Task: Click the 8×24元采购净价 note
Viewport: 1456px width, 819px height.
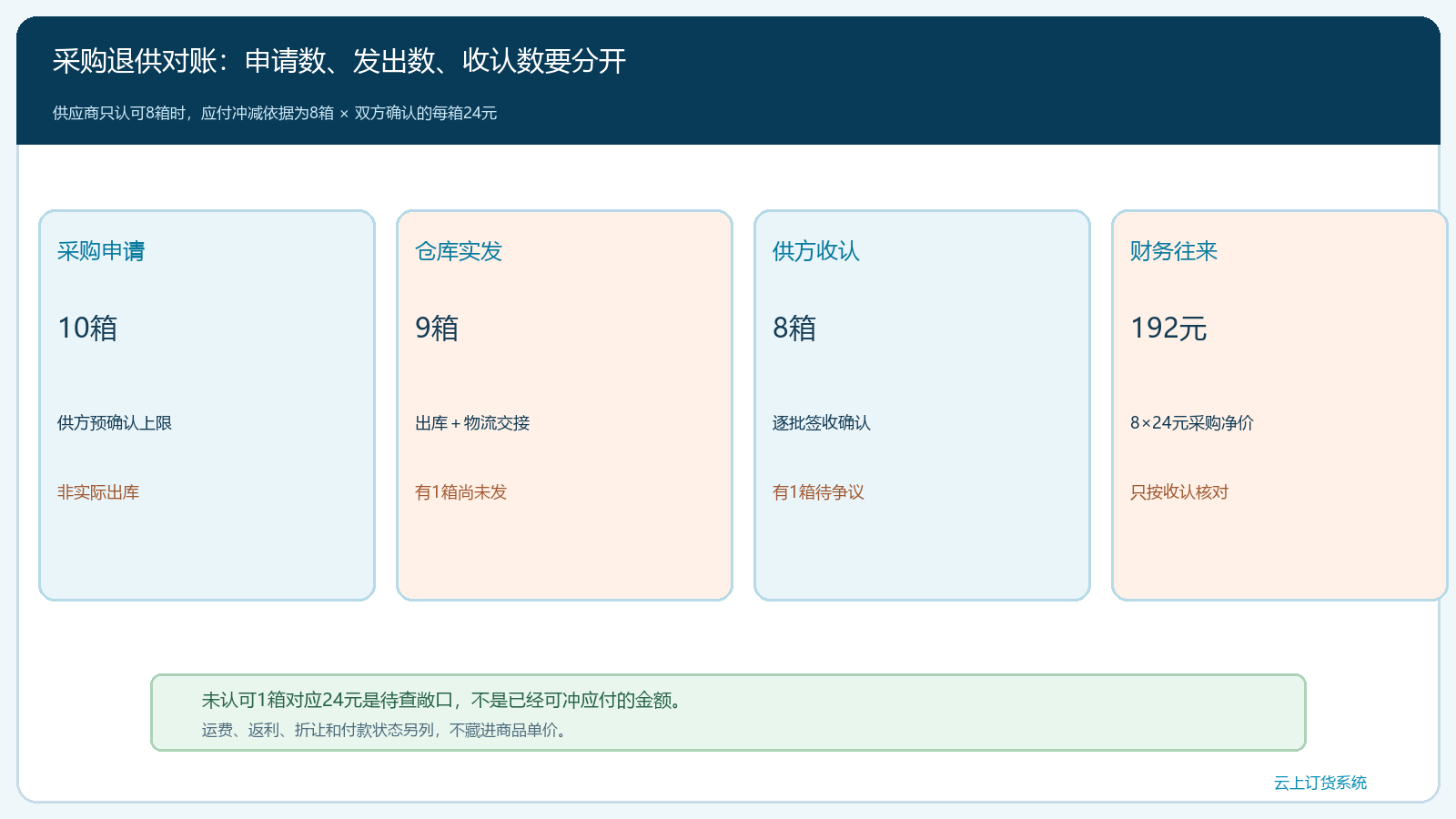Action: 1192,423
